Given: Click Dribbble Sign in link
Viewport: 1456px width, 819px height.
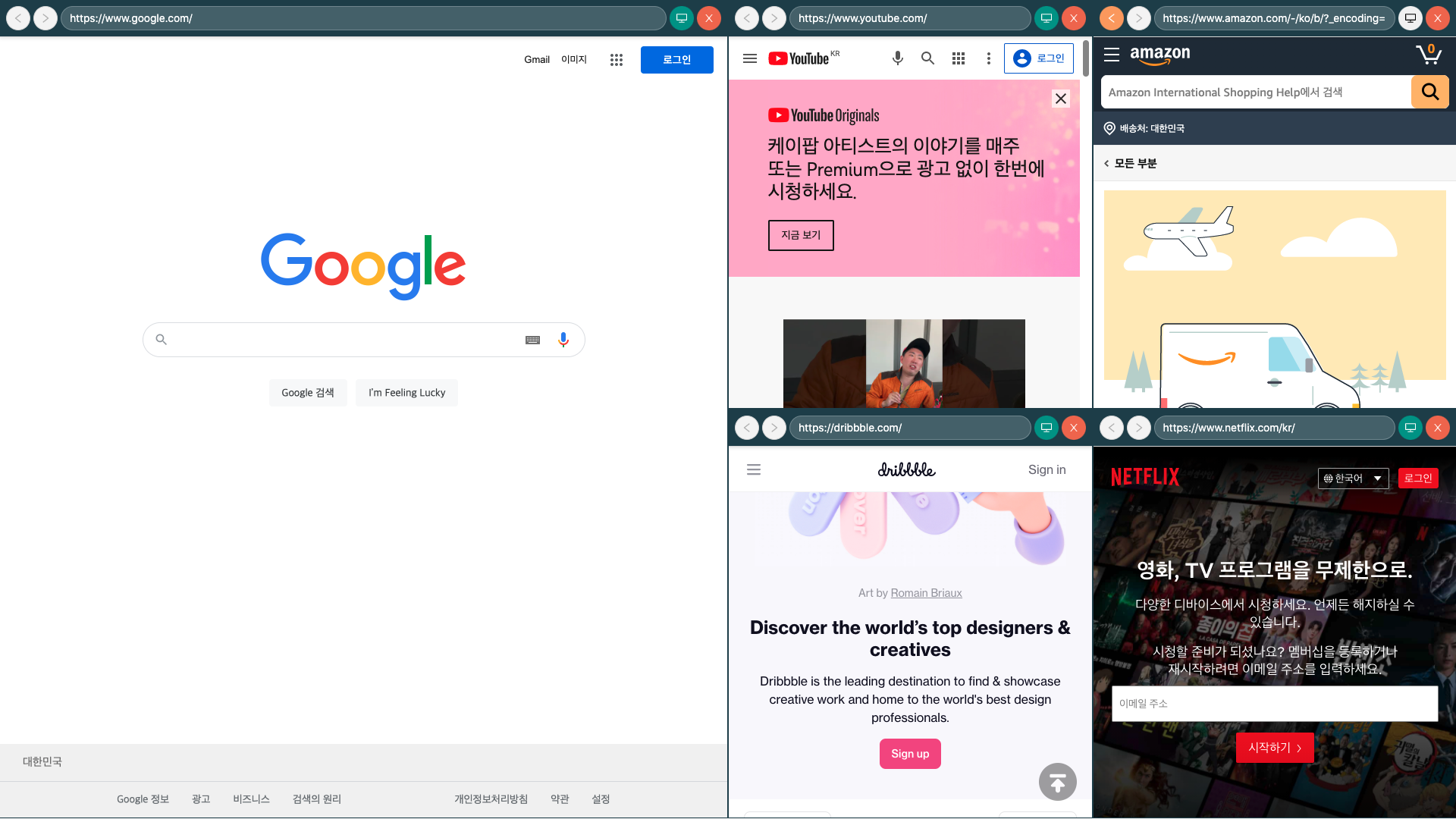Looking at the screenshot, I should 1047,470.
